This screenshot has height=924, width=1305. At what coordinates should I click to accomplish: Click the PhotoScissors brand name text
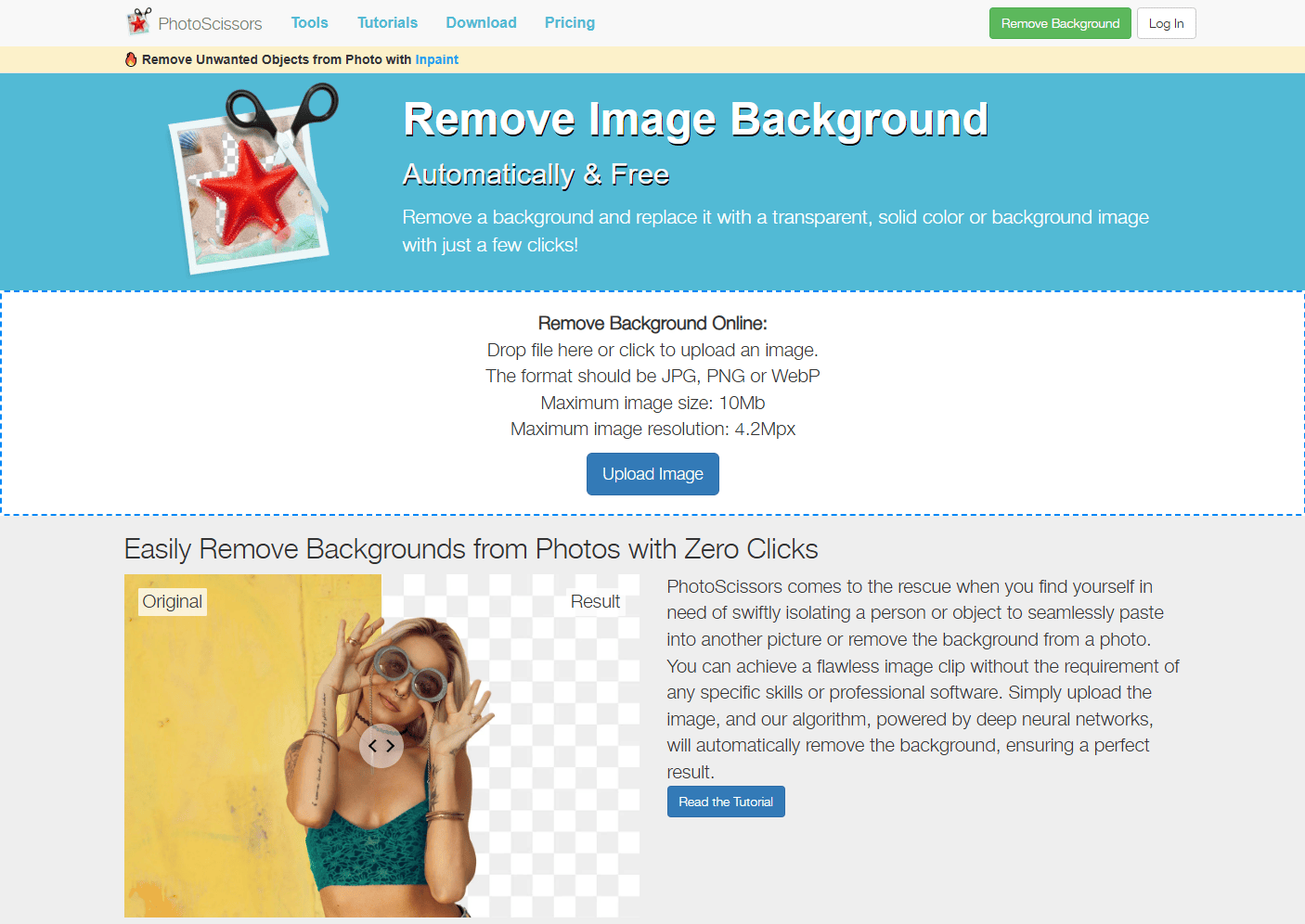210,23
